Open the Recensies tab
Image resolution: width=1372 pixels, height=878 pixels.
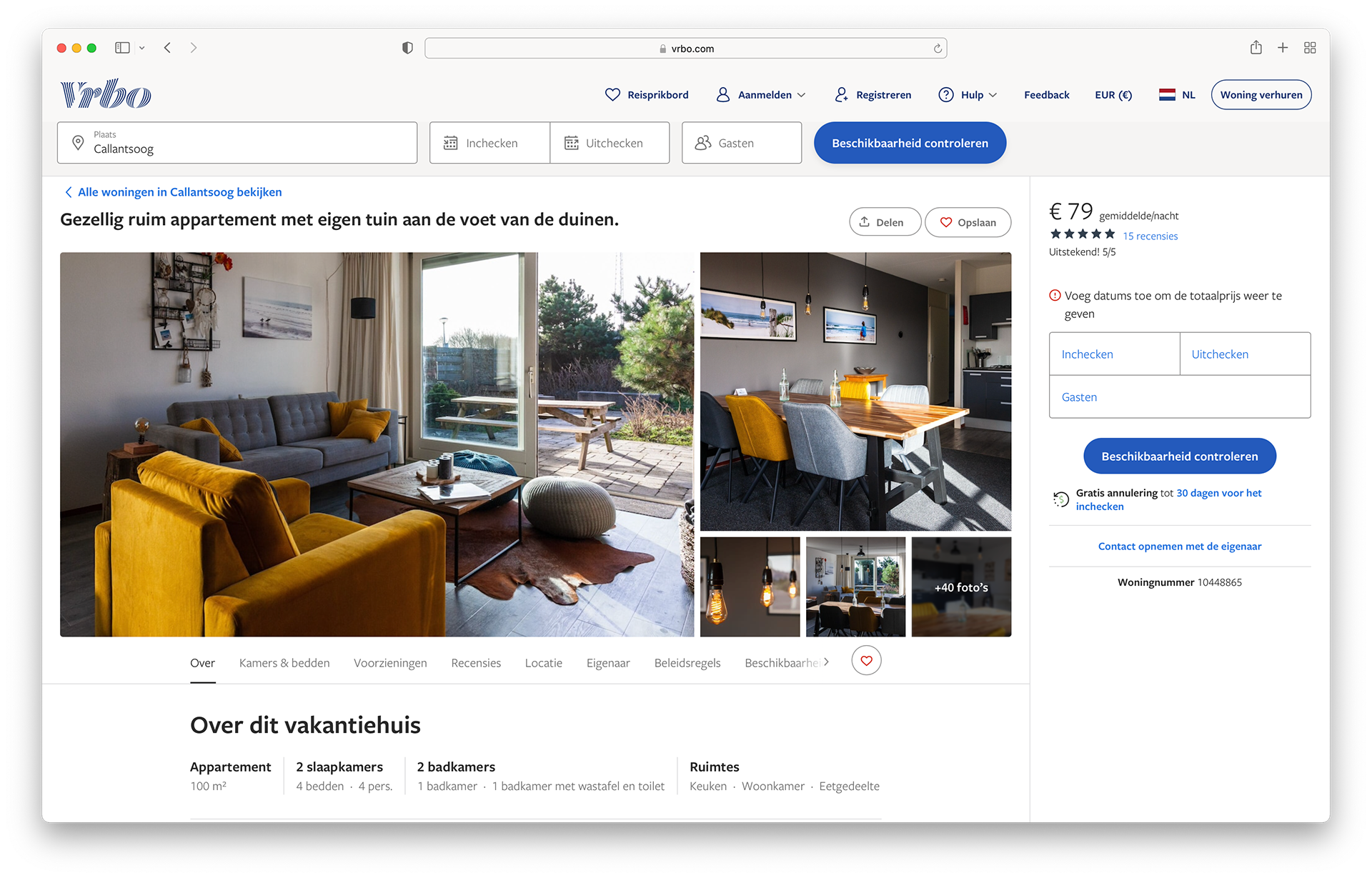476,663
